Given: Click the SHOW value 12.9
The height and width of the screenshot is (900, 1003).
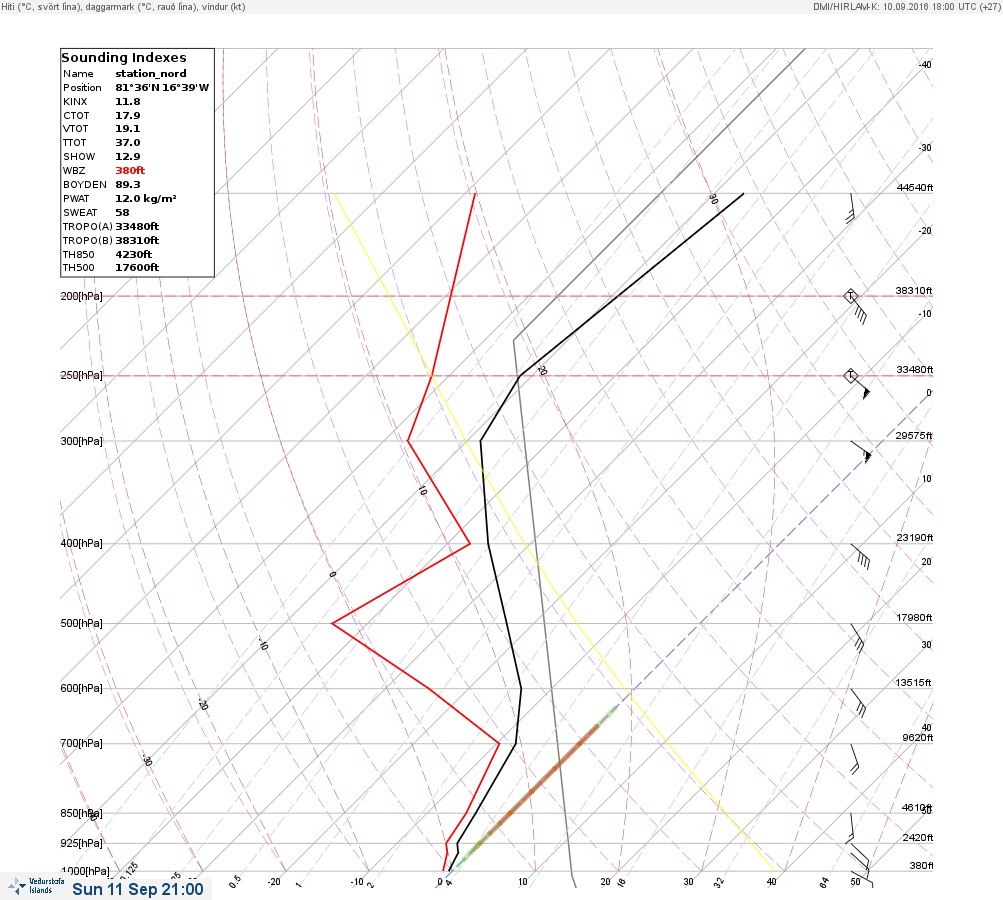Looking at the screenshot, I should click(127, 157).
